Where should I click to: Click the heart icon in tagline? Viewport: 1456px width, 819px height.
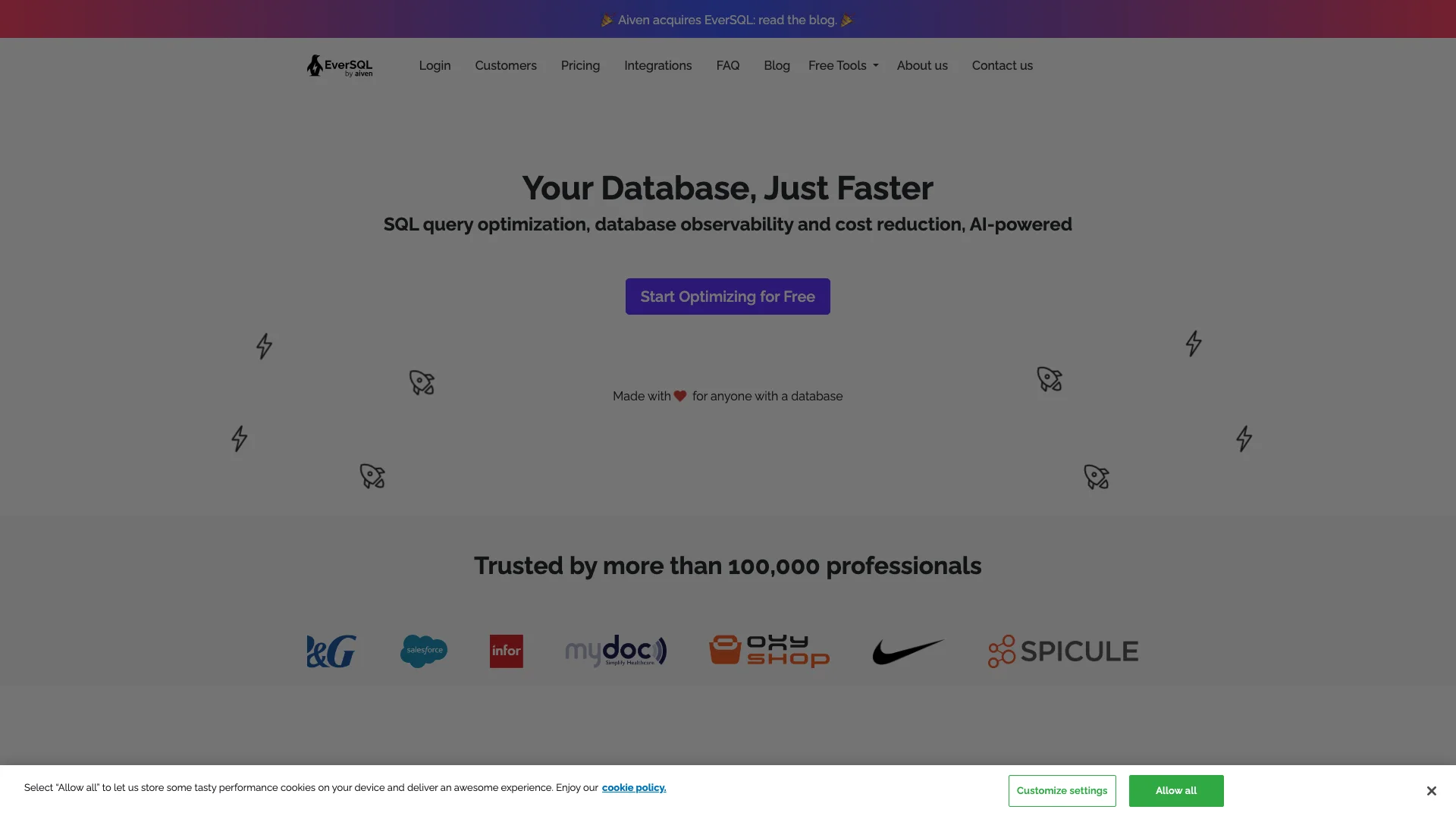tap(680, 396)
